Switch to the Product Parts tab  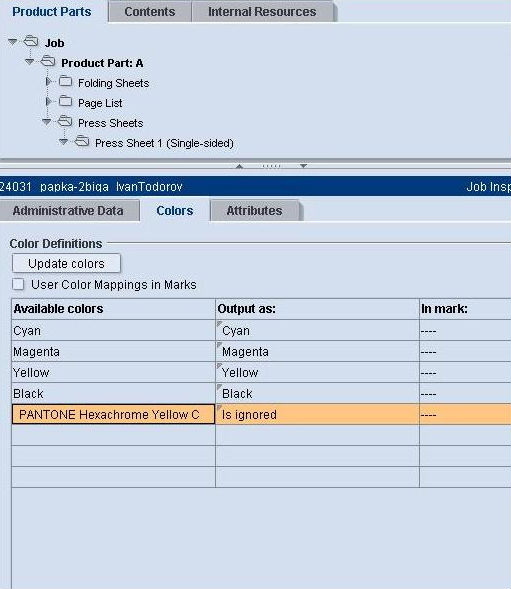(x=52, y=12)
